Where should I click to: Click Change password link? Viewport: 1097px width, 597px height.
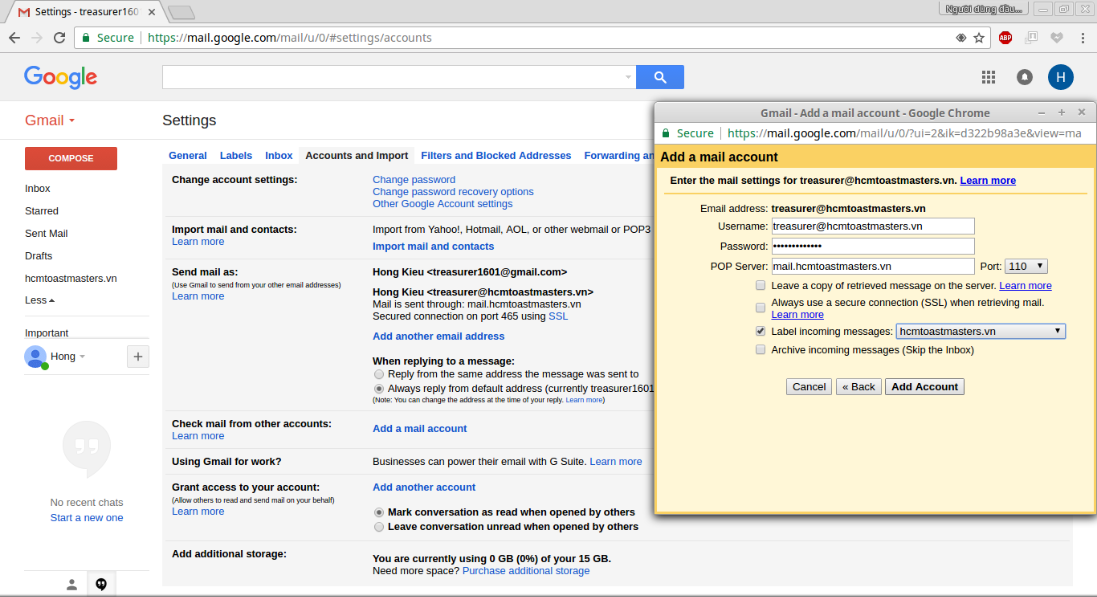point(413,179)
